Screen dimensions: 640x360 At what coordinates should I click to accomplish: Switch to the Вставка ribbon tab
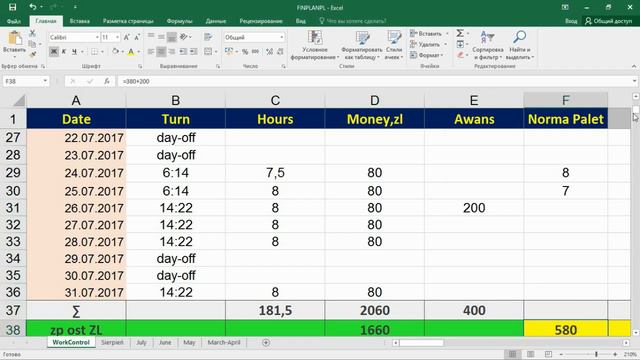coord(80,21)
